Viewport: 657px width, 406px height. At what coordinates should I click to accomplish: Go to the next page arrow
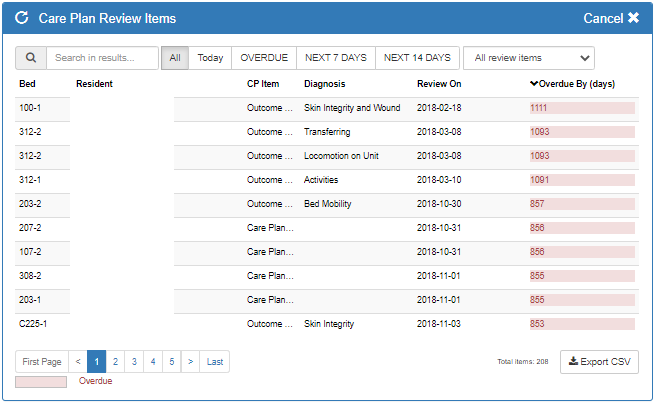point(190,362)
